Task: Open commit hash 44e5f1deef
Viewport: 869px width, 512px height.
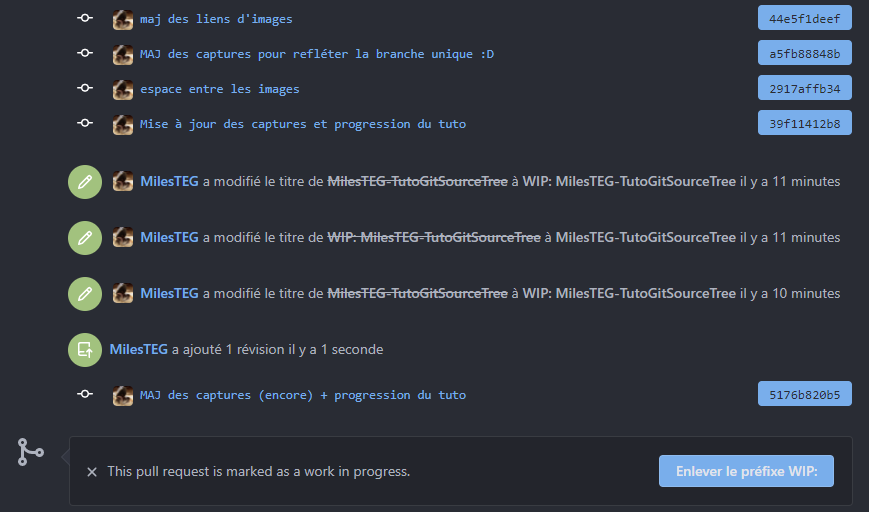Action: [x=805, y=18]
